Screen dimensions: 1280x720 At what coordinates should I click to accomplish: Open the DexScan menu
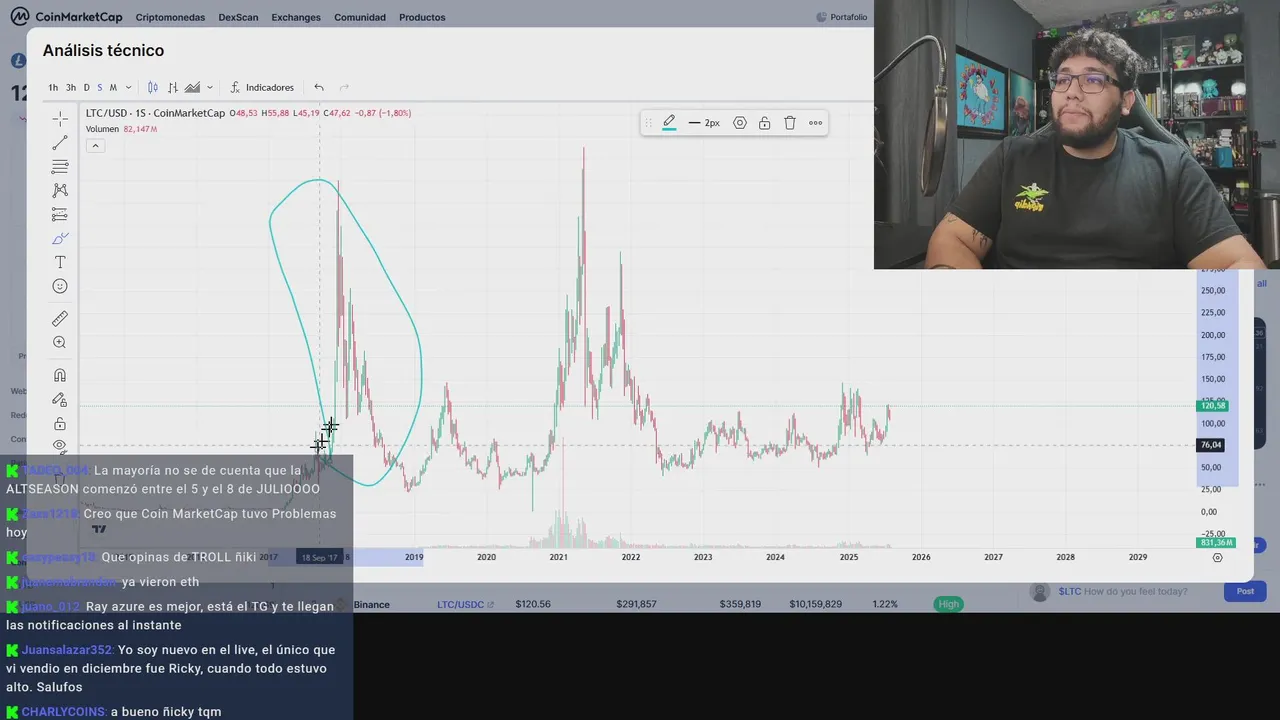[x=238, y=17]
